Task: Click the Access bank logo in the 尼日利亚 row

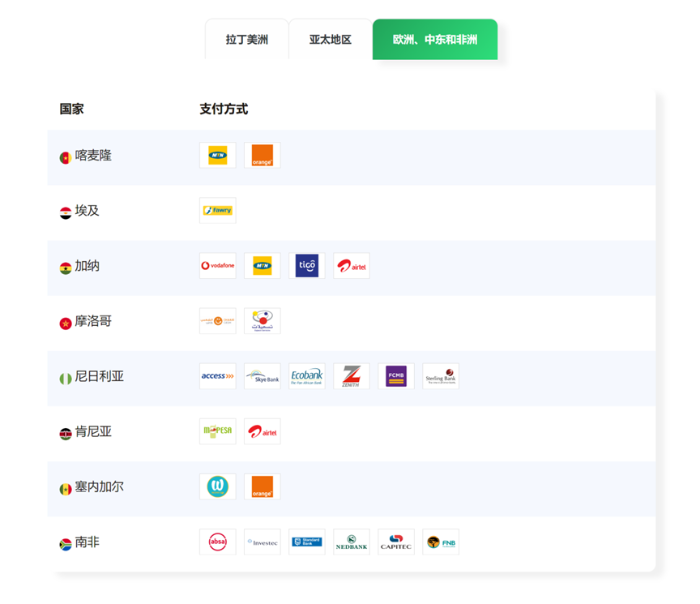Action: click(x=217, y=376)
